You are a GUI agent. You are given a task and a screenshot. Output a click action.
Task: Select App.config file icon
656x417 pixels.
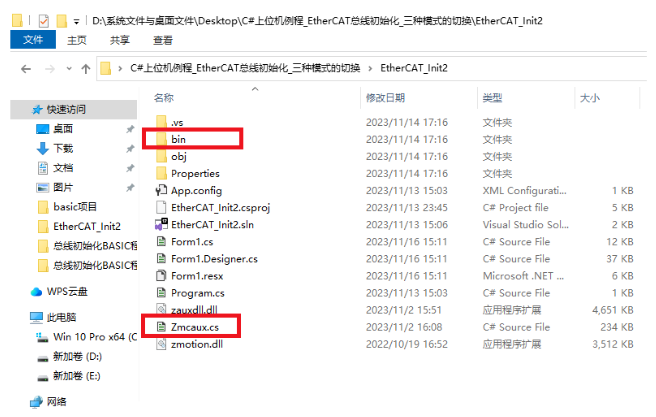click(x=161, y=191)
